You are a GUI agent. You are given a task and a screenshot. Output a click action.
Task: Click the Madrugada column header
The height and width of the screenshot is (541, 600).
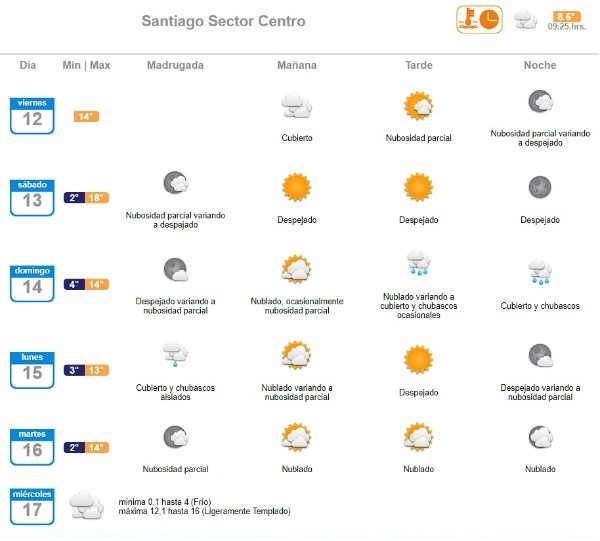click(x=175, y=65)
